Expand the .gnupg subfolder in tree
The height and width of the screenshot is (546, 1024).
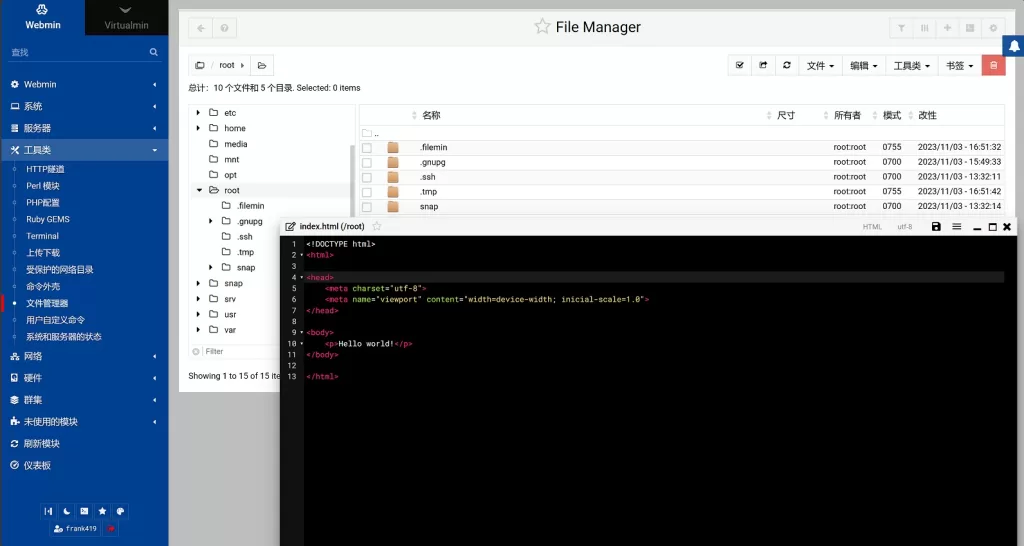pos(211,221)
